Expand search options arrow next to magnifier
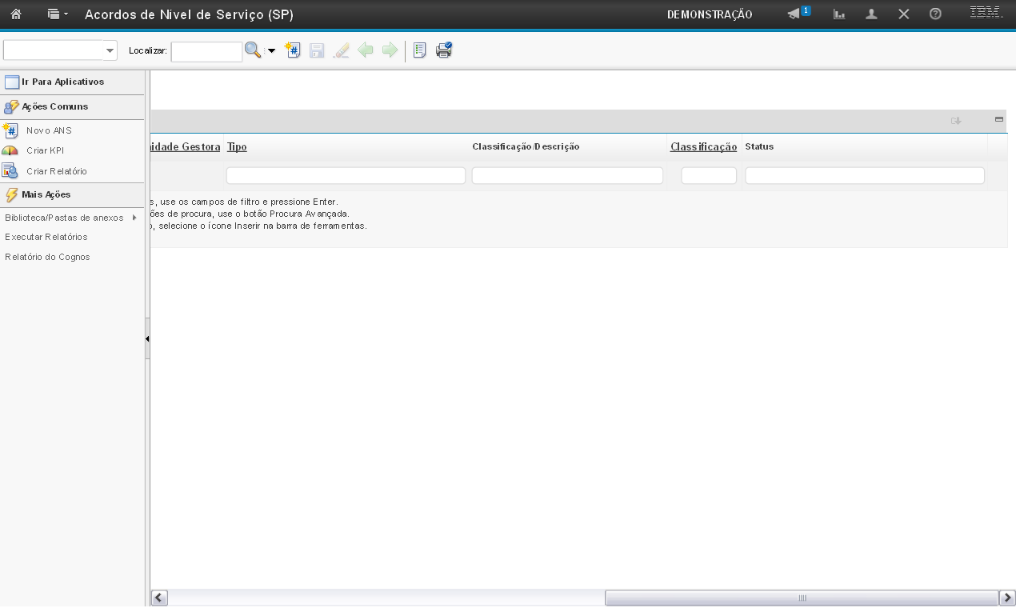This screenshot has height=607, width=1016. [270, 50]
